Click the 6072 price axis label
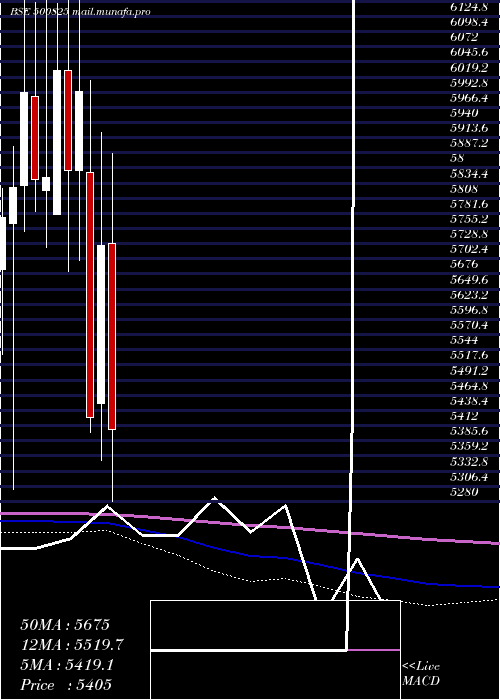 464,37
